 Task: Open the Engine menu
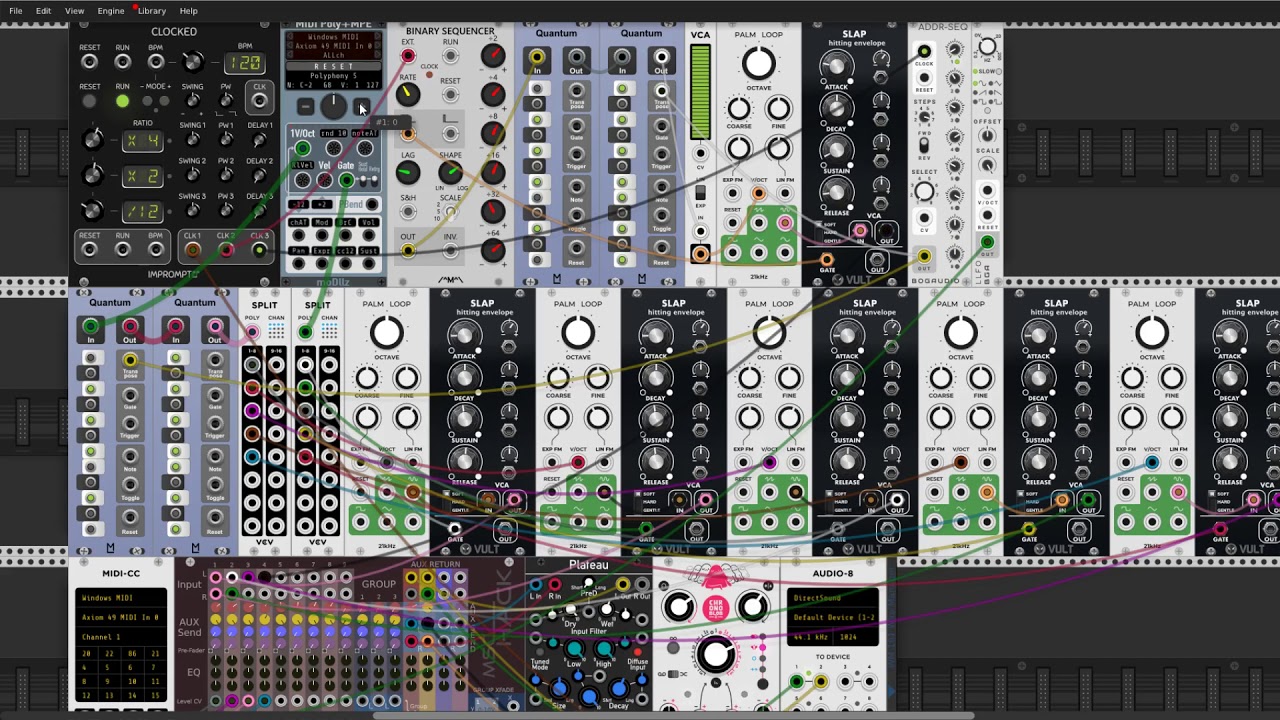click(110, 11)
